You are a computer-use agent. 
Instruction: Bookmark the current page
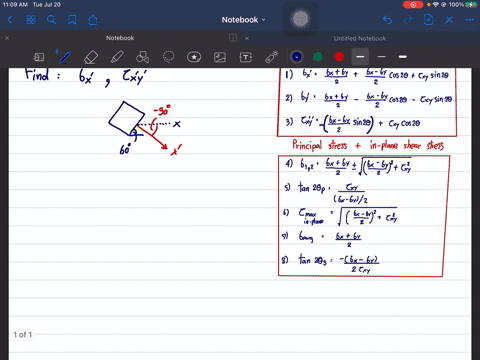[x=72, y=20]
